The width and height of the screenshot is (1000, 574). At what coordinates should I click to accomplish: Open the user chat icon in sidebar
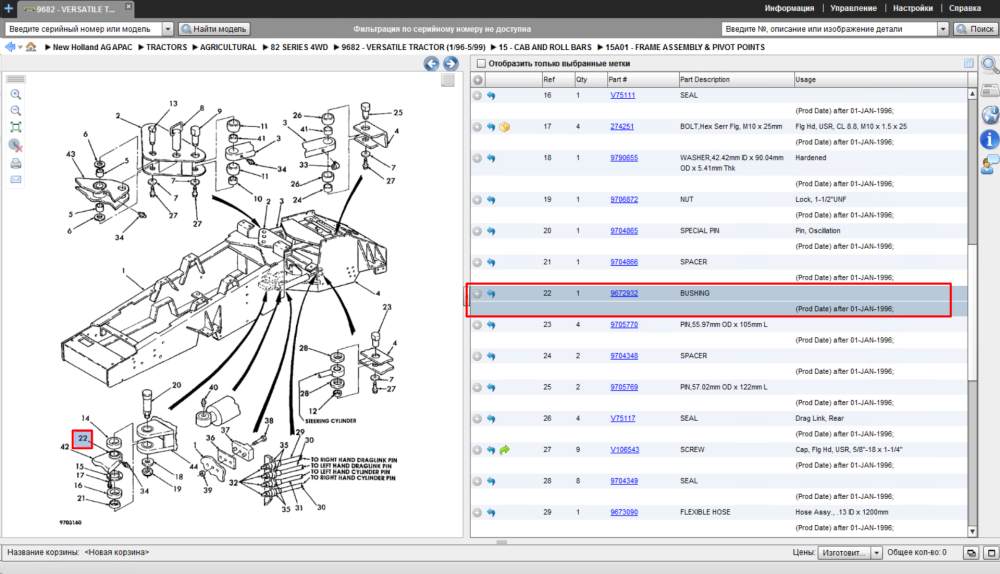pyautogui.click(x=990, y=164)
